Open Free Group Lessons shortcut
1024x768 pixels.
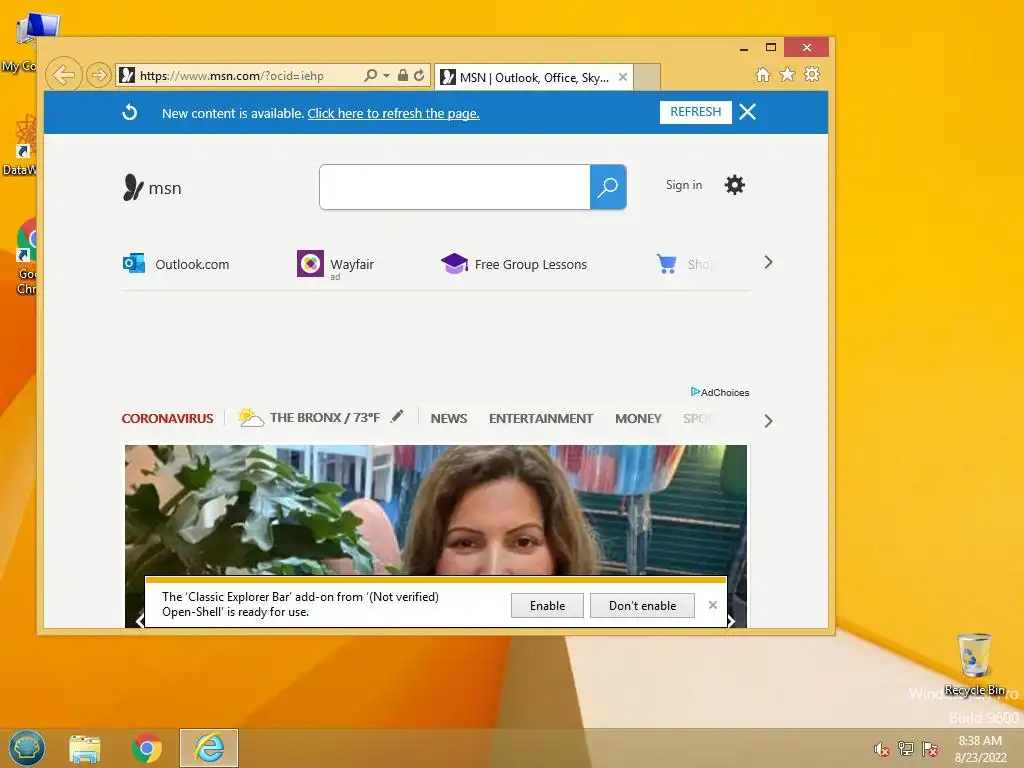pyautogui.click(x=514, y=264)
